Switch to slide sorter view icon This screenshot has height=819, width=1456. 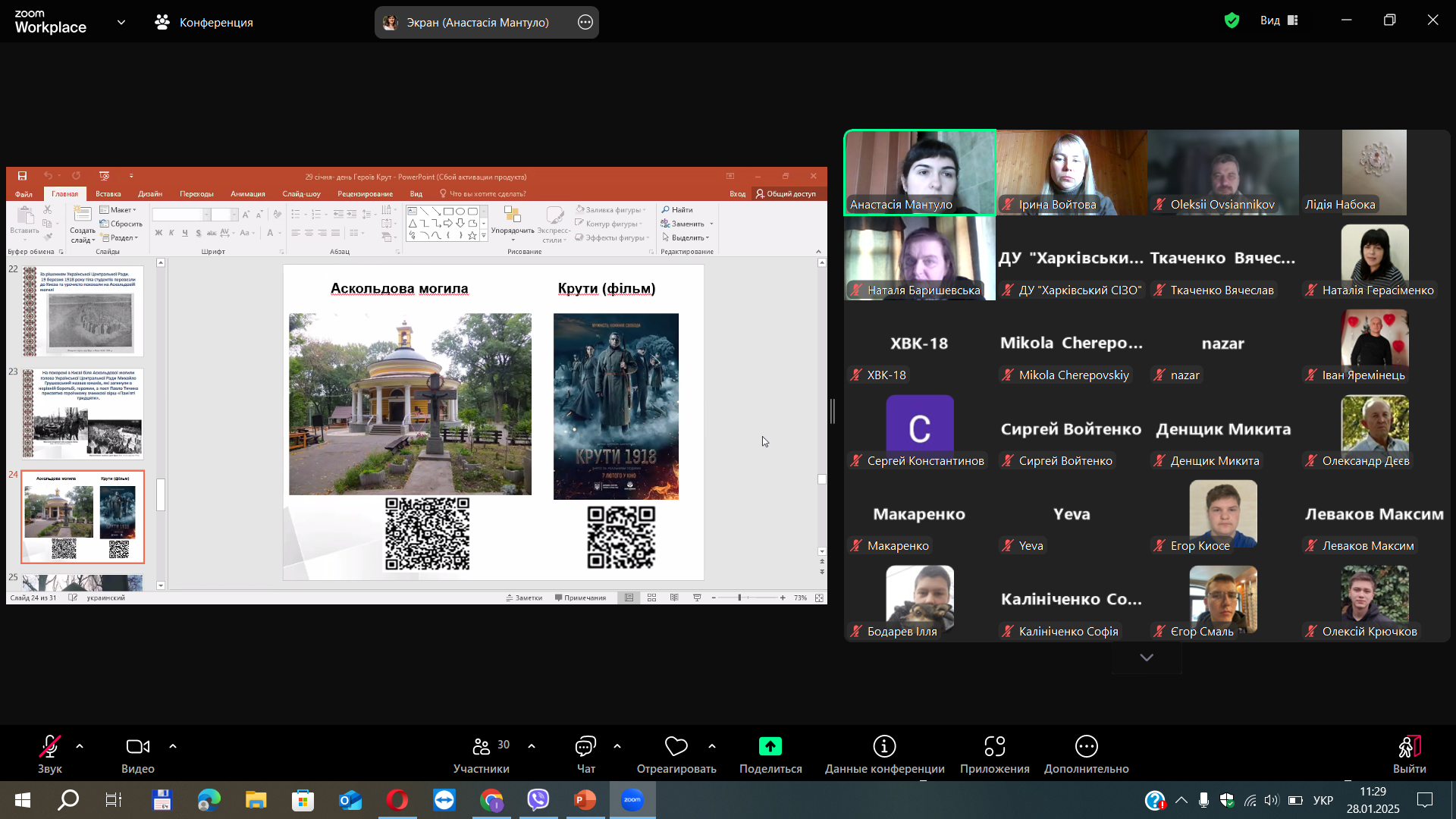coord(651,598)
